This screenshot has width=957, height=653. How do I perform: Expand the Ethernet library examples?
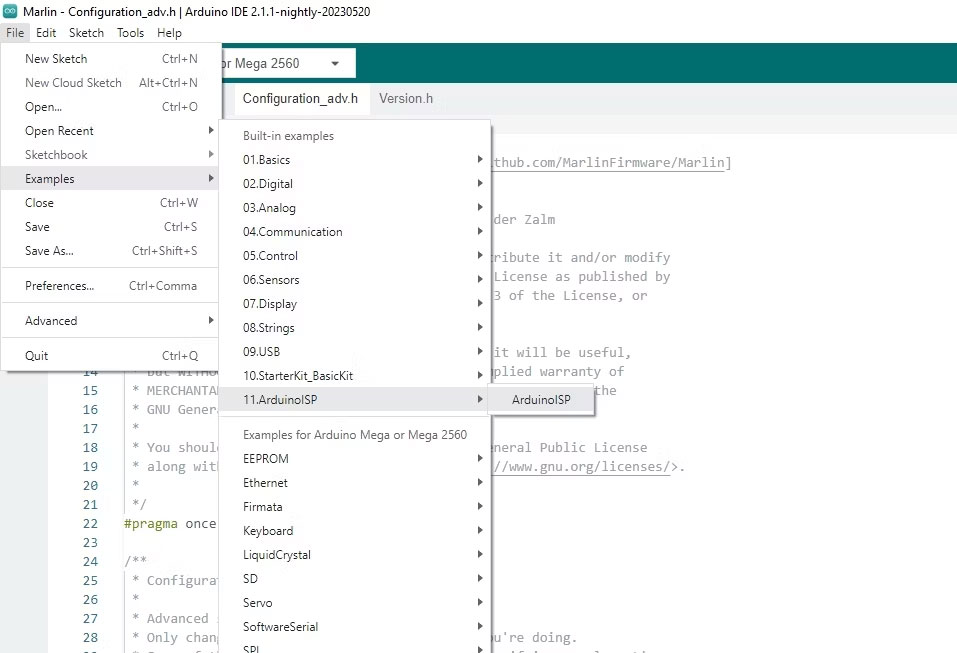click(355, 483)
